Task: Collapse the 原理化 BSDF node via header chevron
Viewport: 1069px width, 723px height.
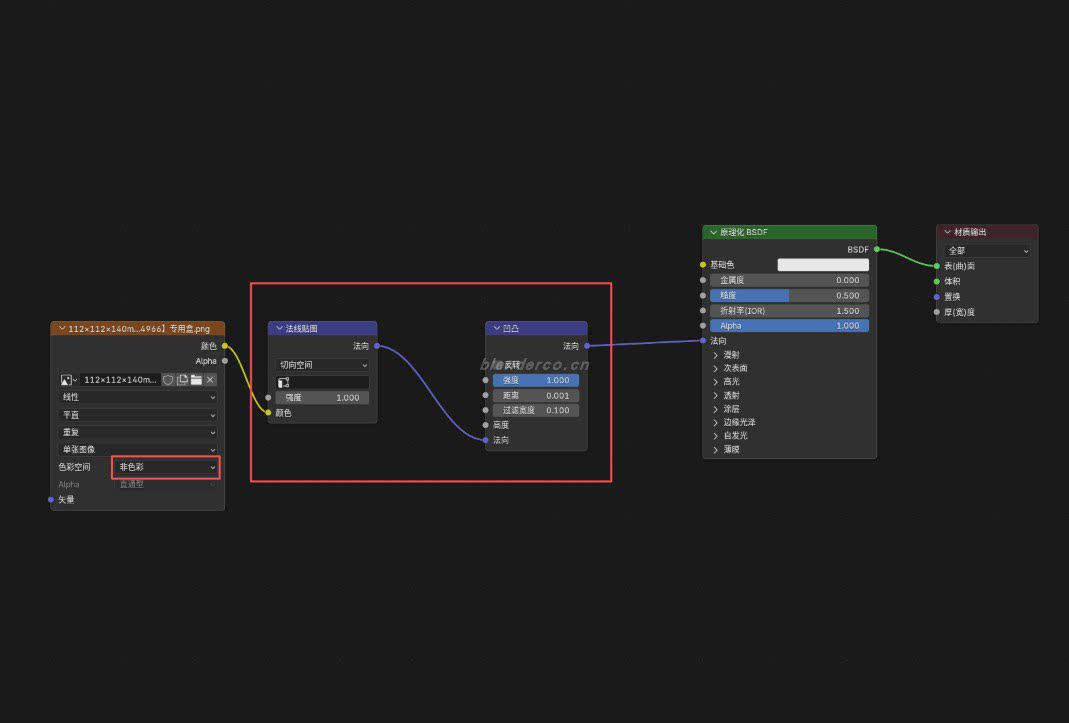Action: 713,233
